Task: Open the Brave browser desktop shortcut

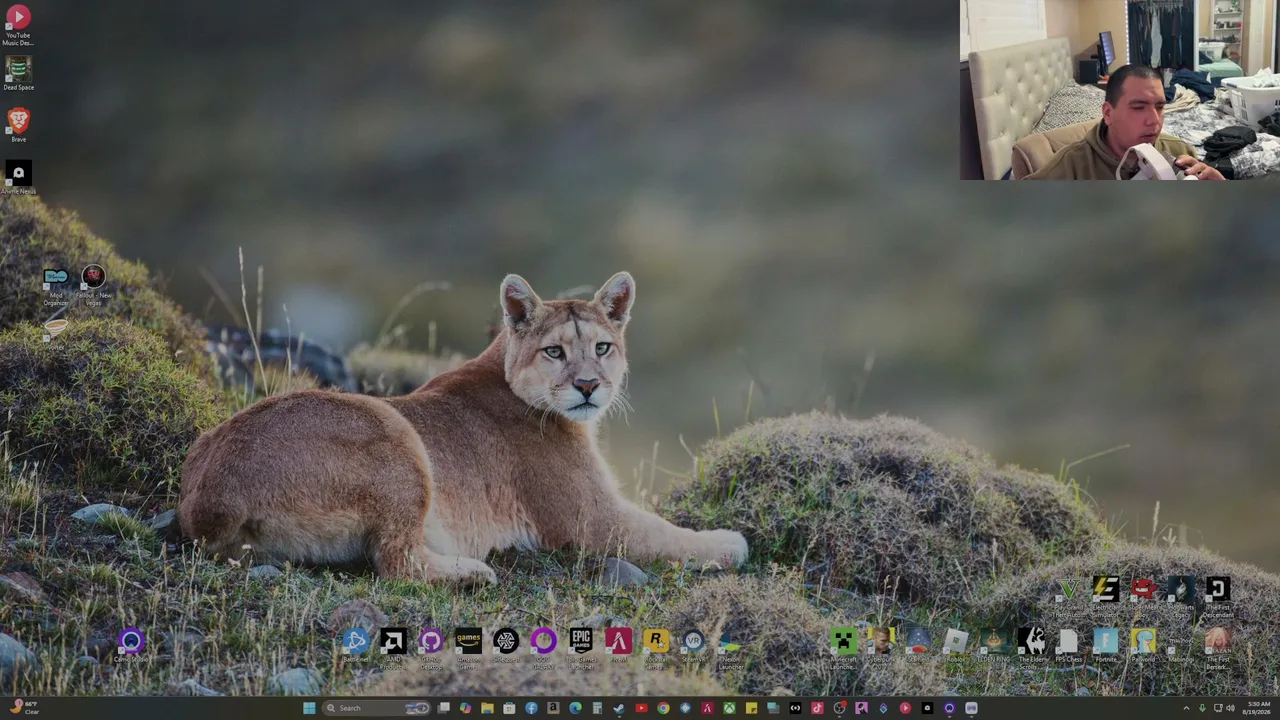Action: click(18, 126)
